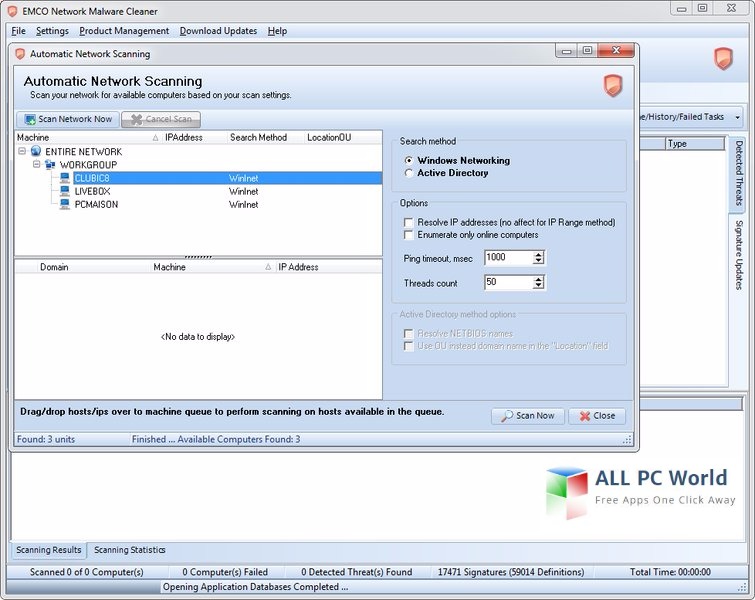Click the red X icon on Close
Screen dimensions: 755x600
click(x=582, y=416)
